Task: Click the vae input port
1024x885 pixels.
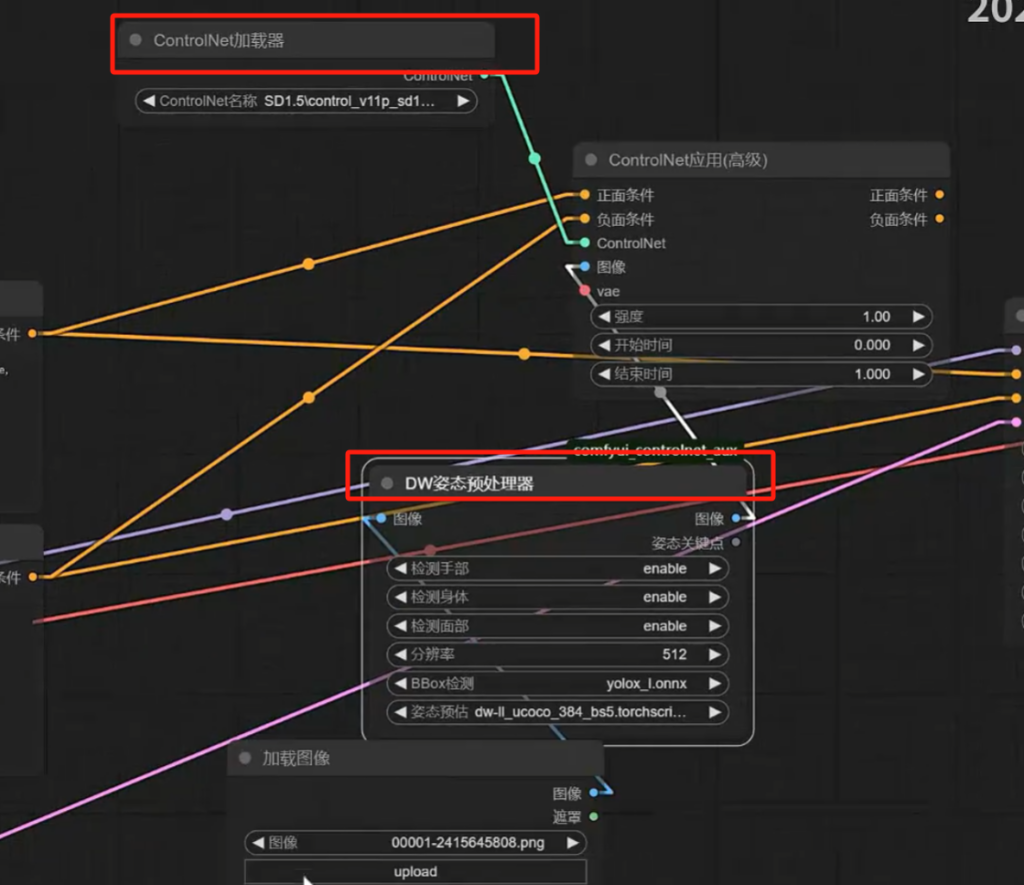Action: (585, 291)
